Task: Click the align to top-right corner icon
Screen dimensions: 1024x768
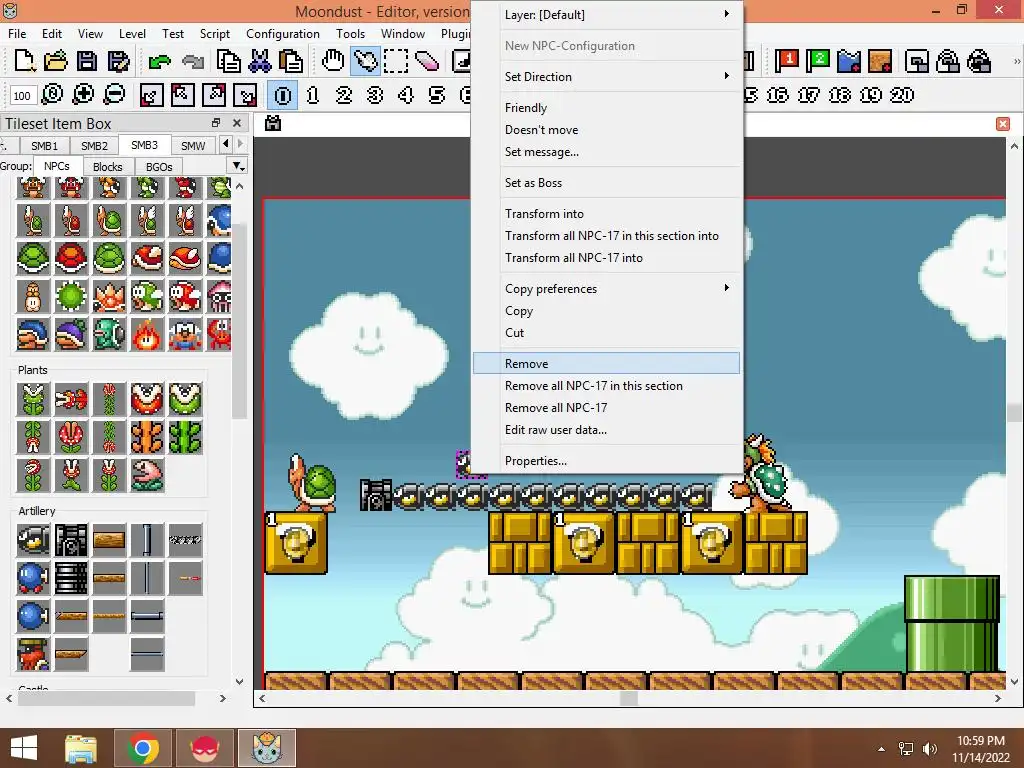Action: click(x=214, y=95)
